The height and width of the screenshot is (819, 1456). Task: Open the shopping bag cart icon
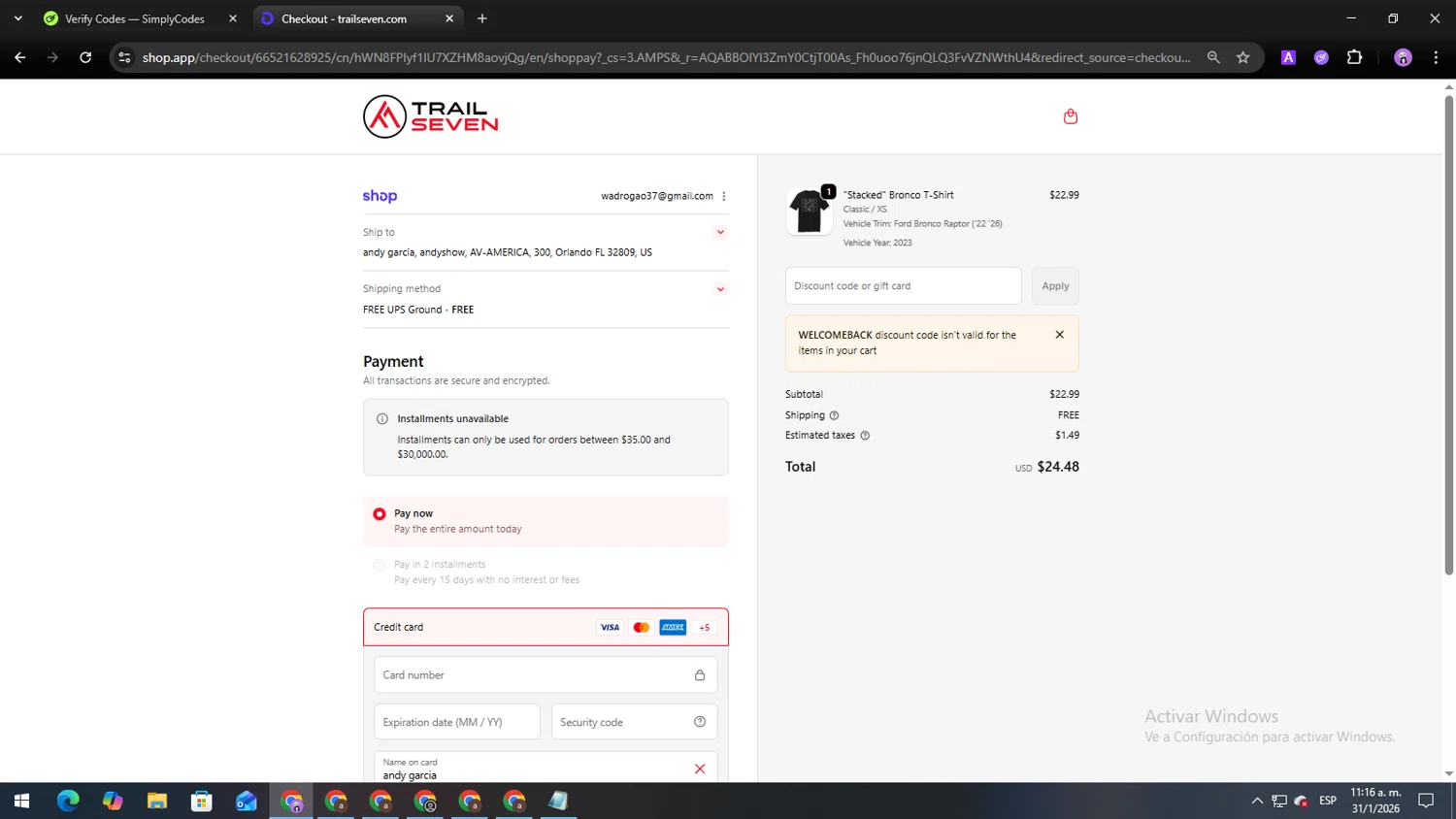1071,116
